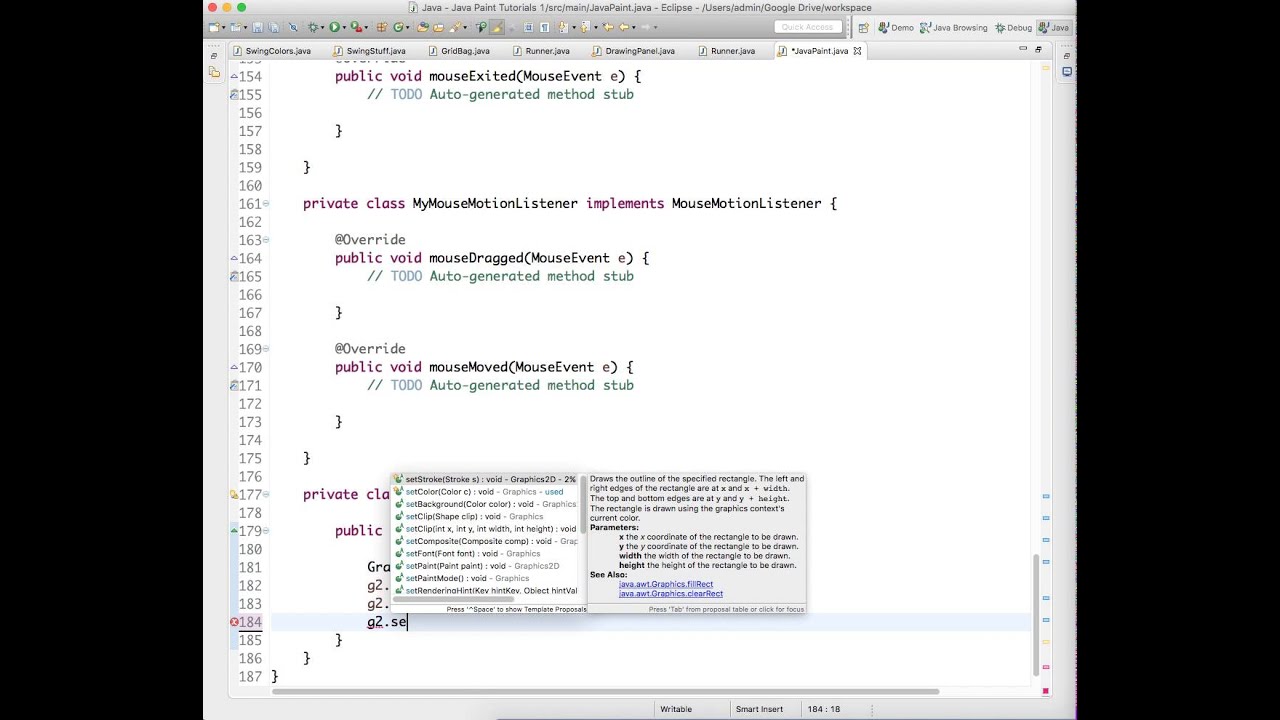Switch to the Demo perspective

click(x=896, y=27)
